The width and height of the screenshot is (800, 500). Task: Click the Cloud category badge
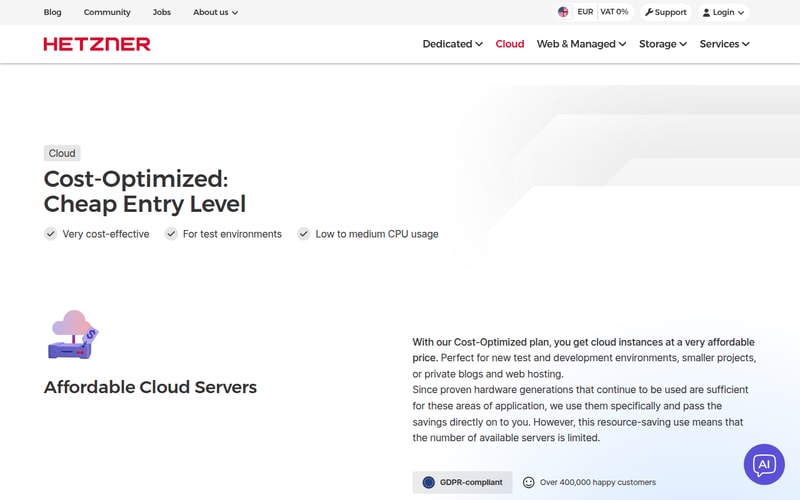[x=62, y=153]
